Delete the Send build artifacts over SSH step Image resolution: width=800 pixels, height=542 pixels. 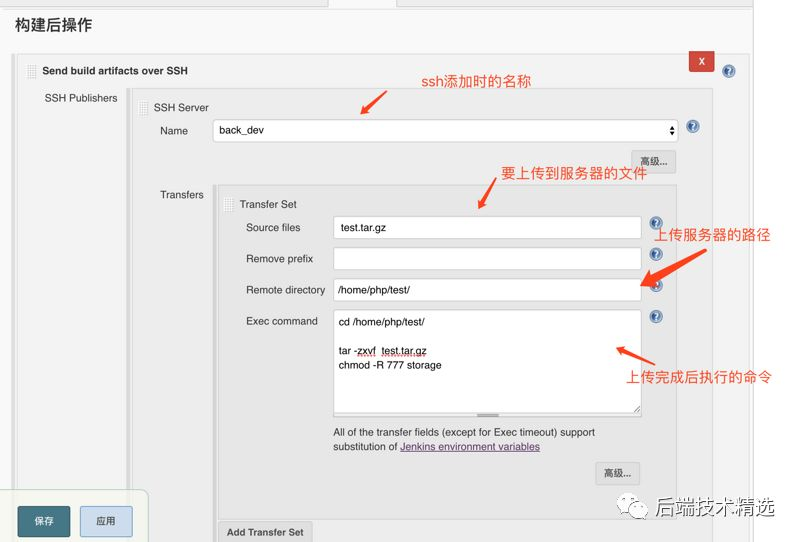pos(701,61)
